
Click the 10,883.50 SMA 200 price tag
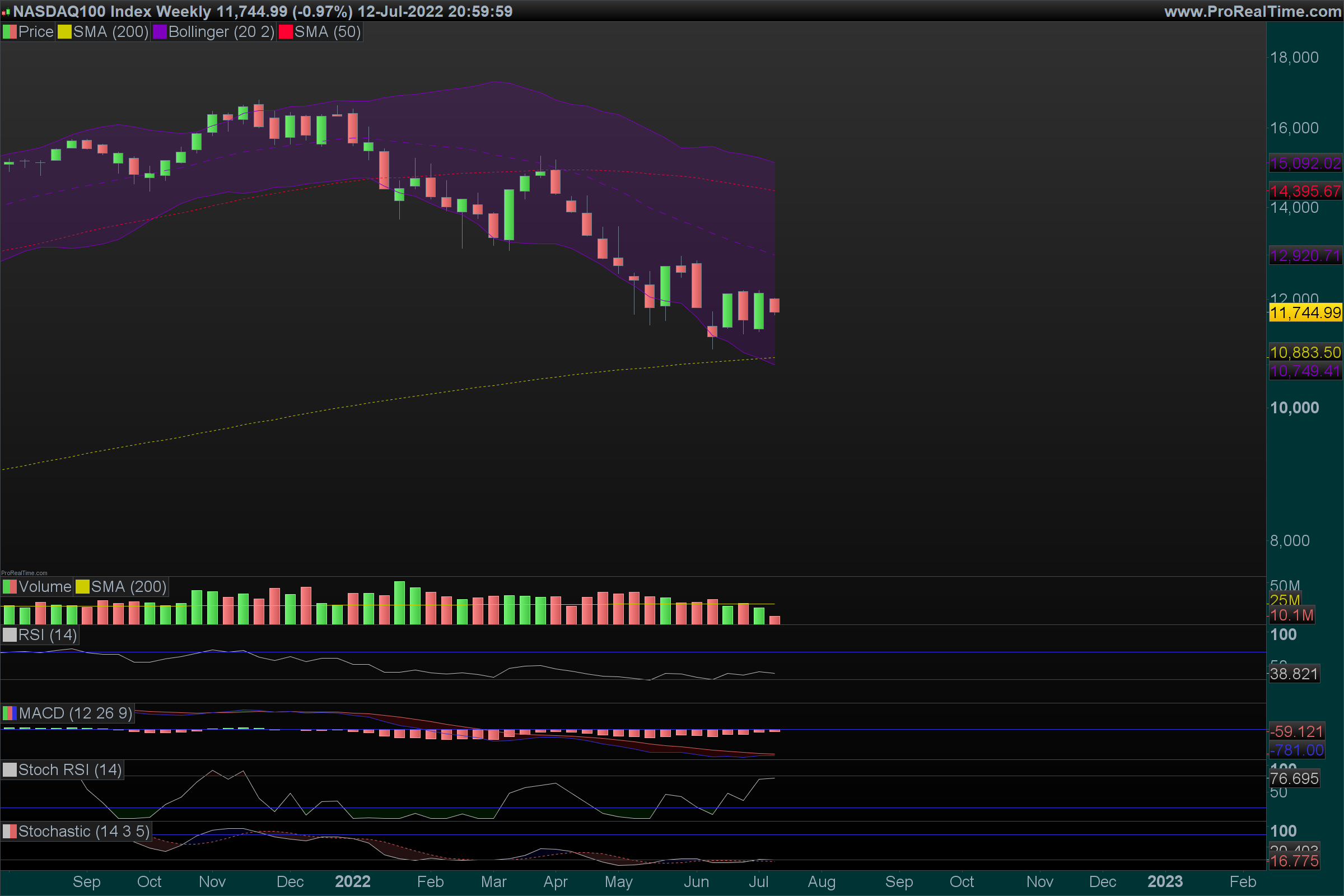pyautogui.click(x=1305, y=352)
